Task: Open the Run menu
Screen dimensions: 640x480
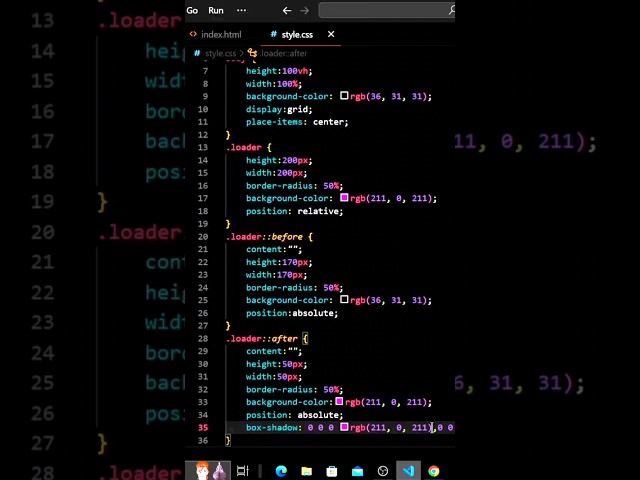Action: [216, 11]
